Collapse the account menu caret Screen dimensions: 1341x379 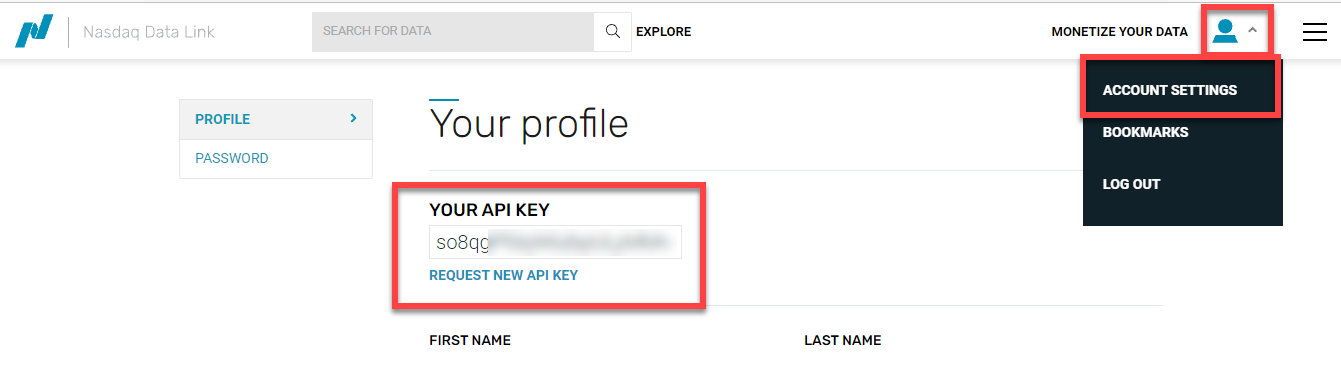point(1252,31)
